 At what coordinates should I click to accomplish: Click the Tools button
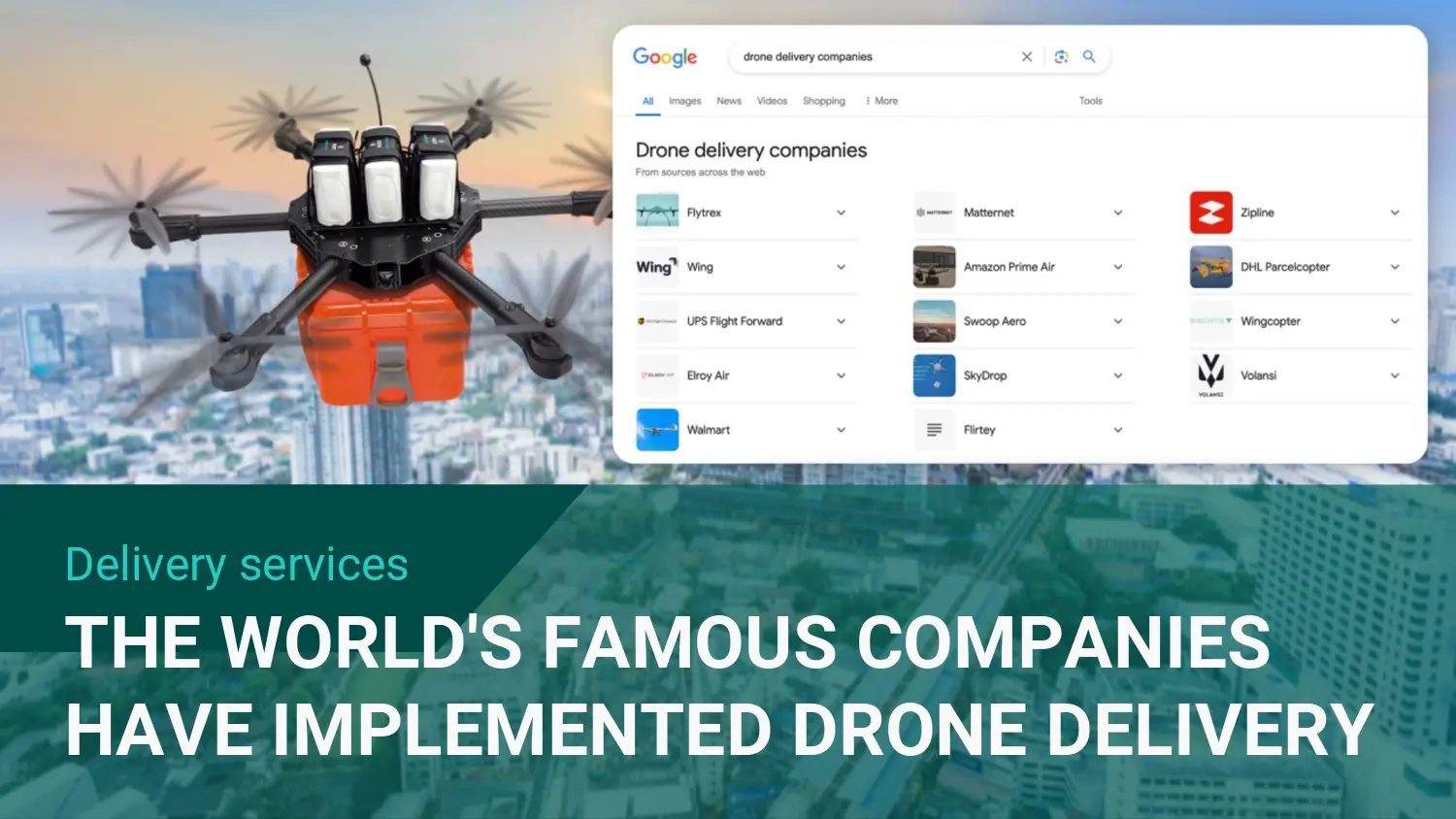click(1090, 101)
